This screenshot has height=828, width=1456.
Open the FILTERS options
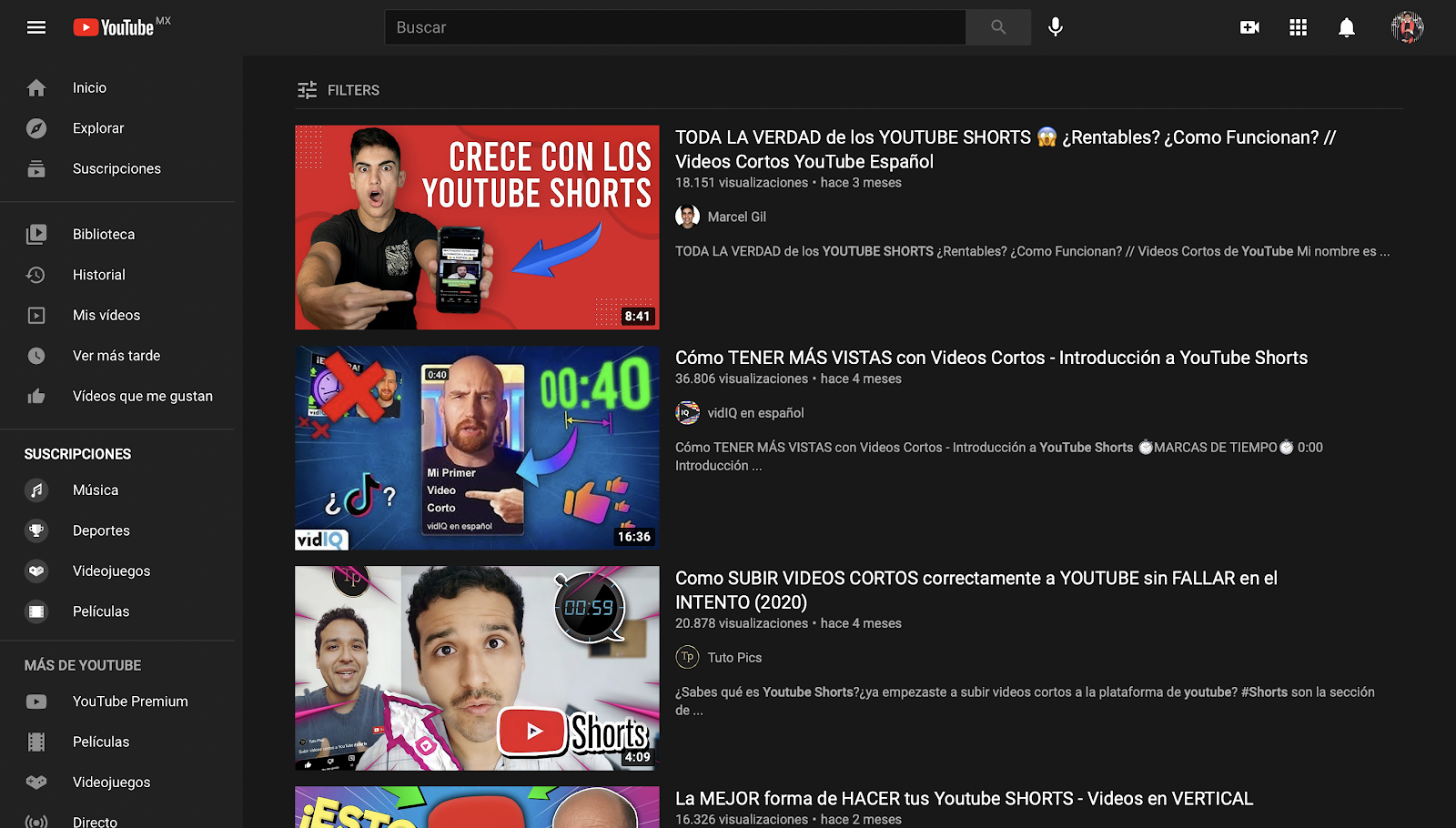tap(339, 90)
